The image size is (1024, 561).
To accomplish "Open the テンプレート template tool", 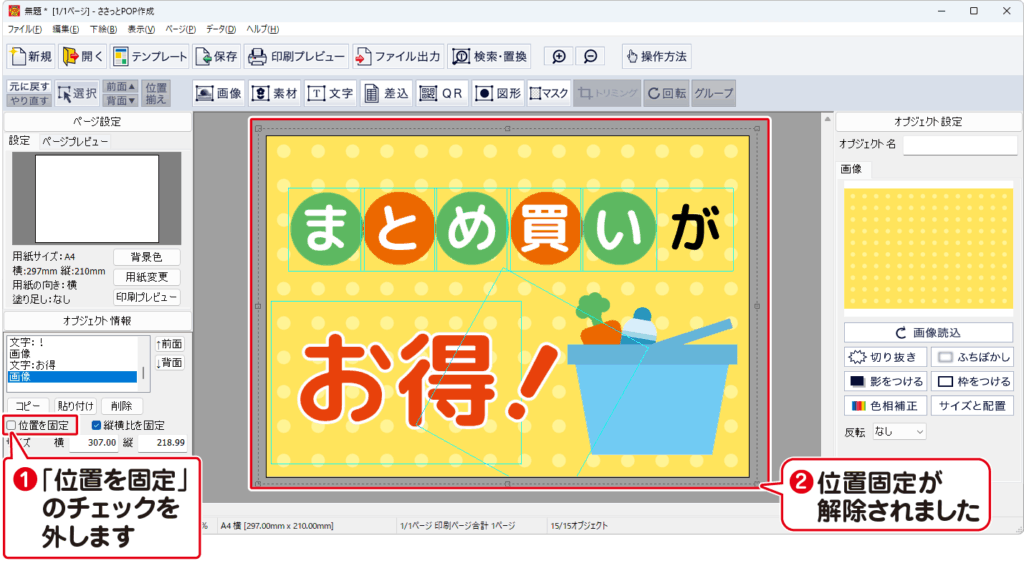I will pos(149,56).
